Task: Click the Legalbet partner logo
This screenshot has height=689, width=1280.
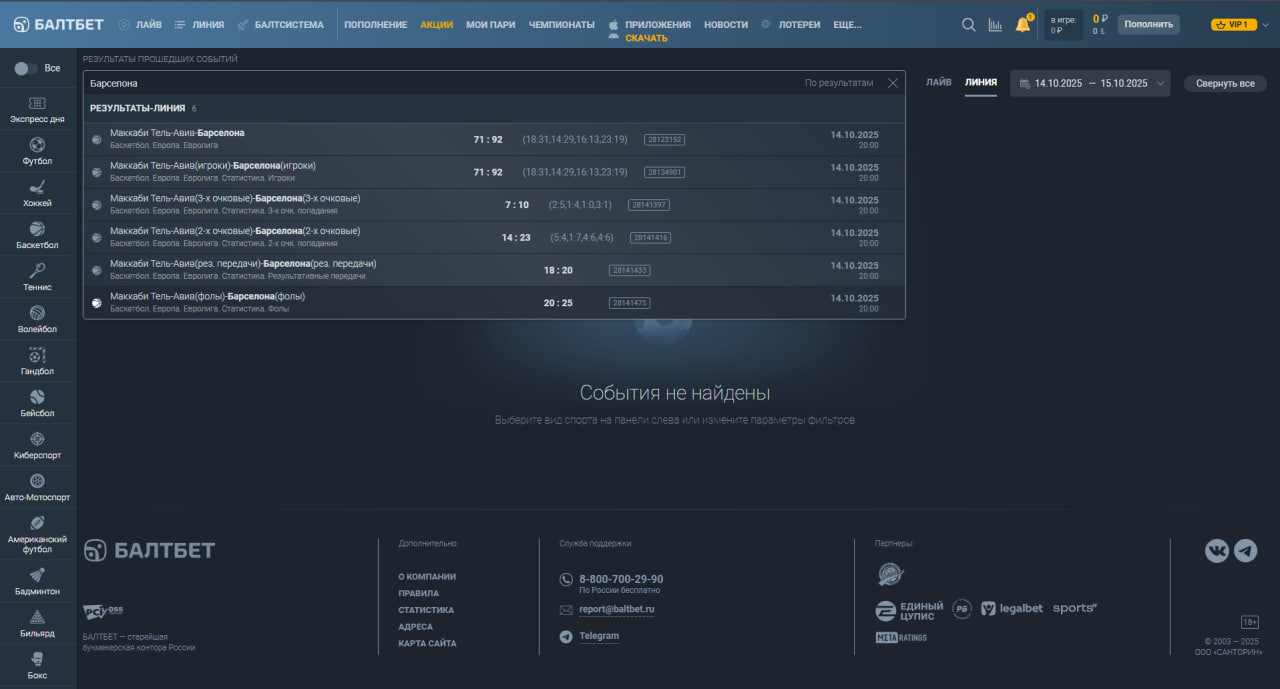Action: tap(1012, 608)
